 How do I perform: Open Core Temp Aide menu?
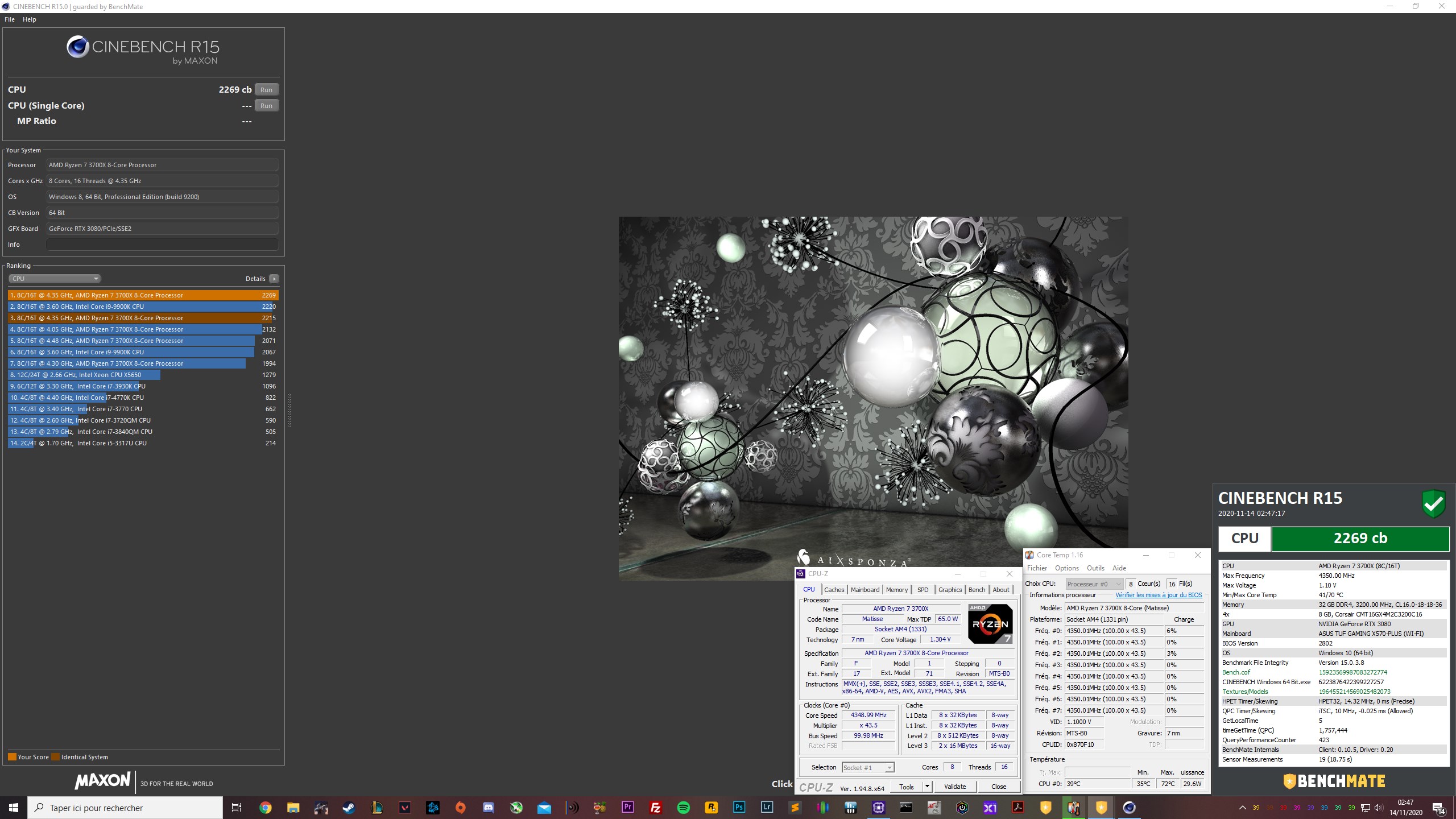click(1119, 568)
